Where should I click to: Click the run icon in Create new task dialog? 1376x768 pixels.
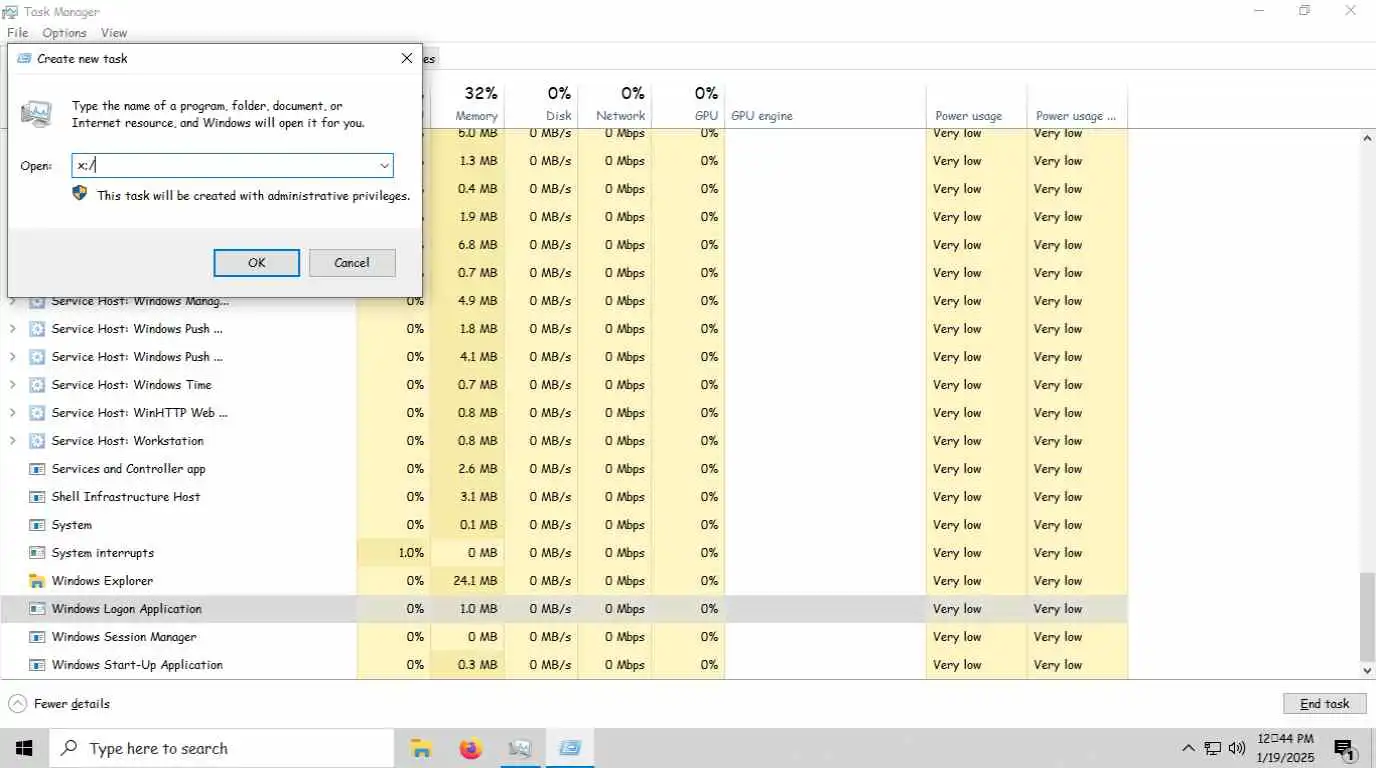coord(37,114)
